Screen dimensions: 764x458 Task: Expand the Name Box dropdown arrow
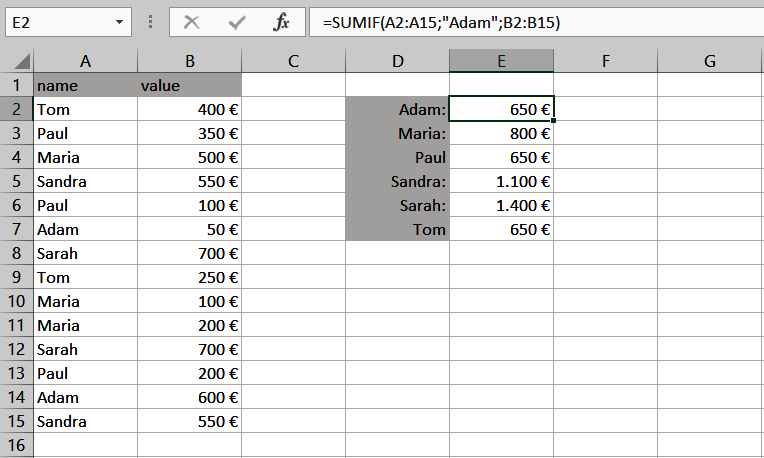point(120,21)
